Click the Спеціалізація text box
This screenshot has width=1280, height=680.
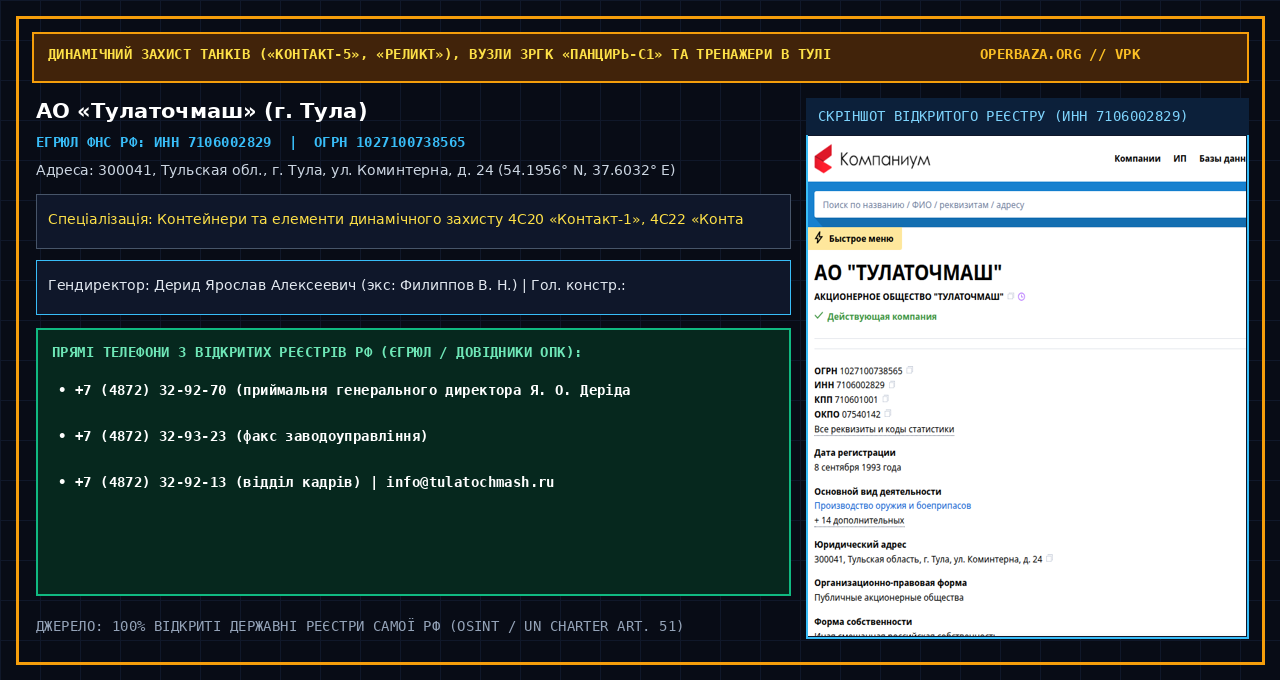coord(413,221)
